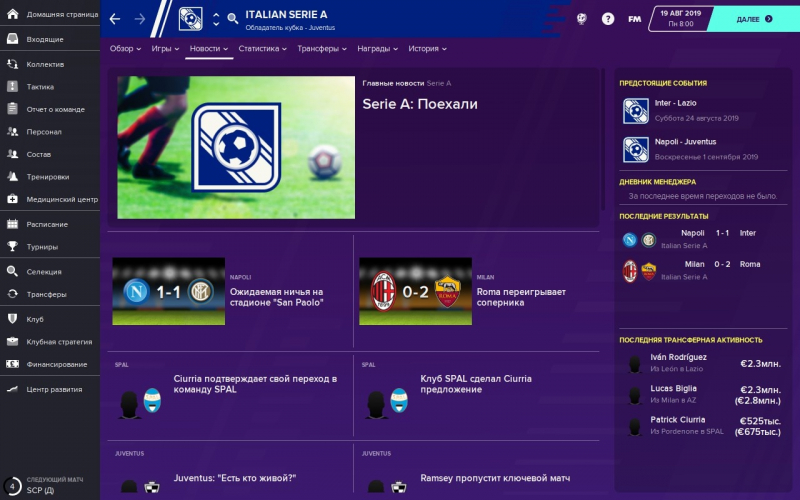This screenshot has width=800, height=500.
Task: Click the ДАЛЕЕ continue button
Action: tap(754, 19)
